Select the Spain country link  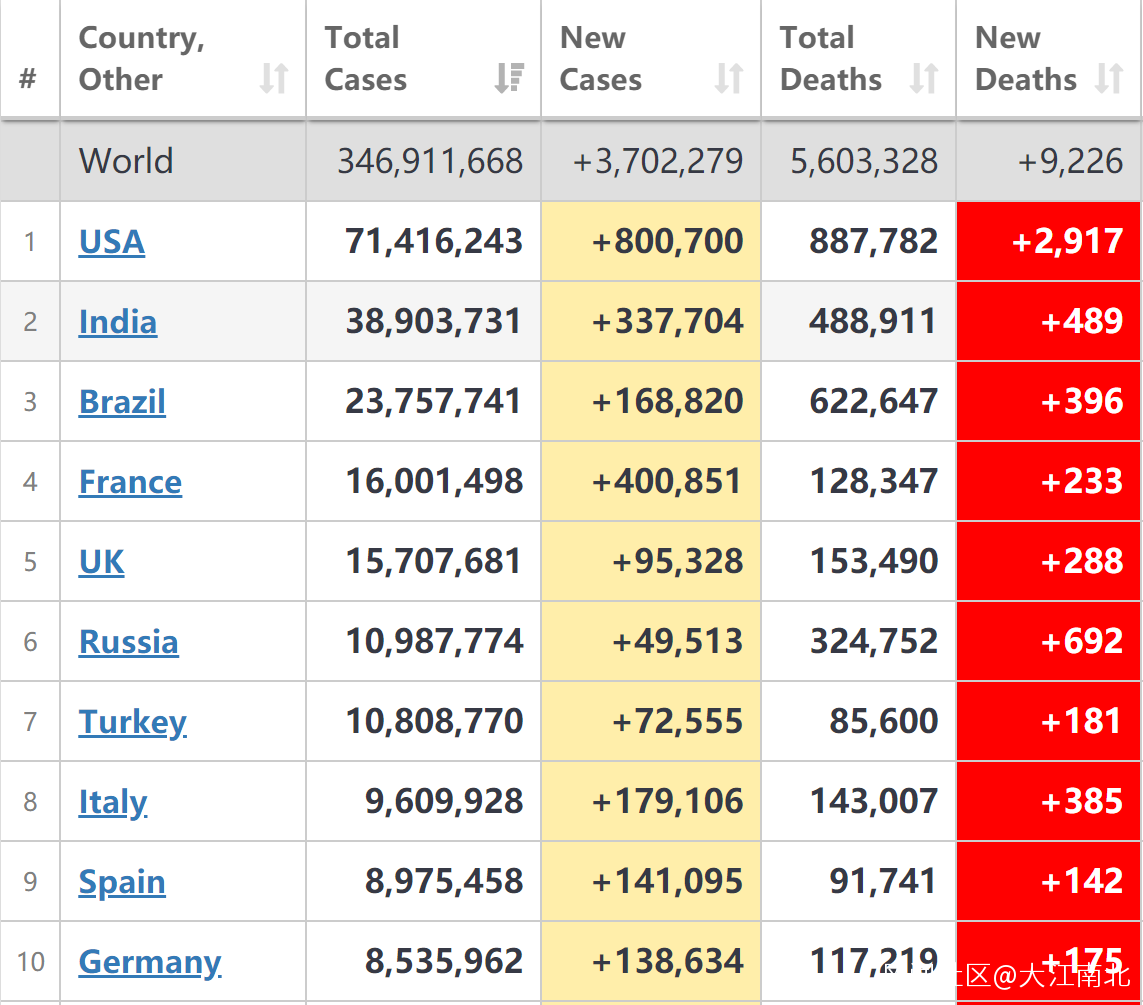tap(122, 882)
